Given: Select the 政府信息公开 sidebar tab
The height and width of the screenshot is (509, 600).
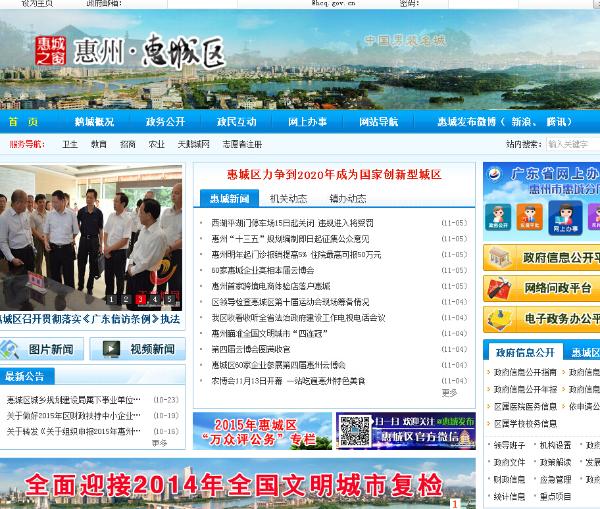Looking at the screenshot, I should click(524, 353).
